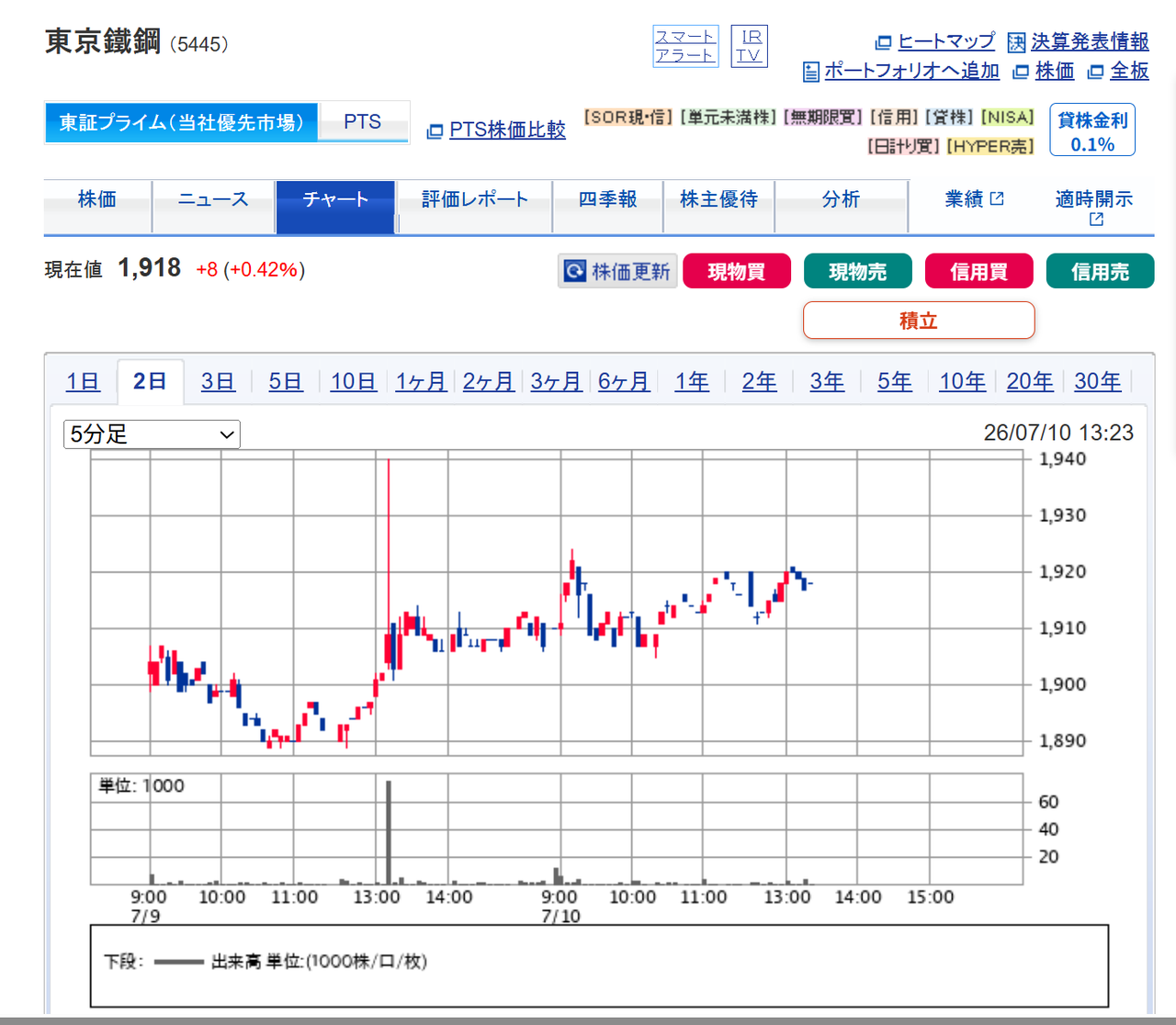Open the ヒートマップ link
Viewport: 1176px width, 1025px height.
point(946,41)
